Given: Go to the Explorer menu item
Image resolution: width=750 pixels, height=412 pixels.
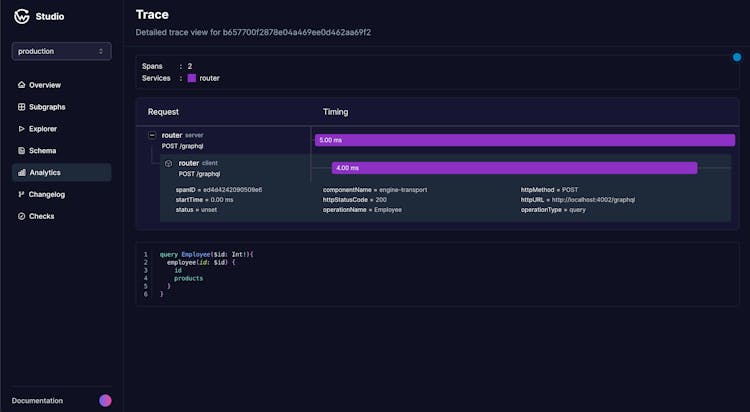Looking at the screenshot, I should (44, 129).
